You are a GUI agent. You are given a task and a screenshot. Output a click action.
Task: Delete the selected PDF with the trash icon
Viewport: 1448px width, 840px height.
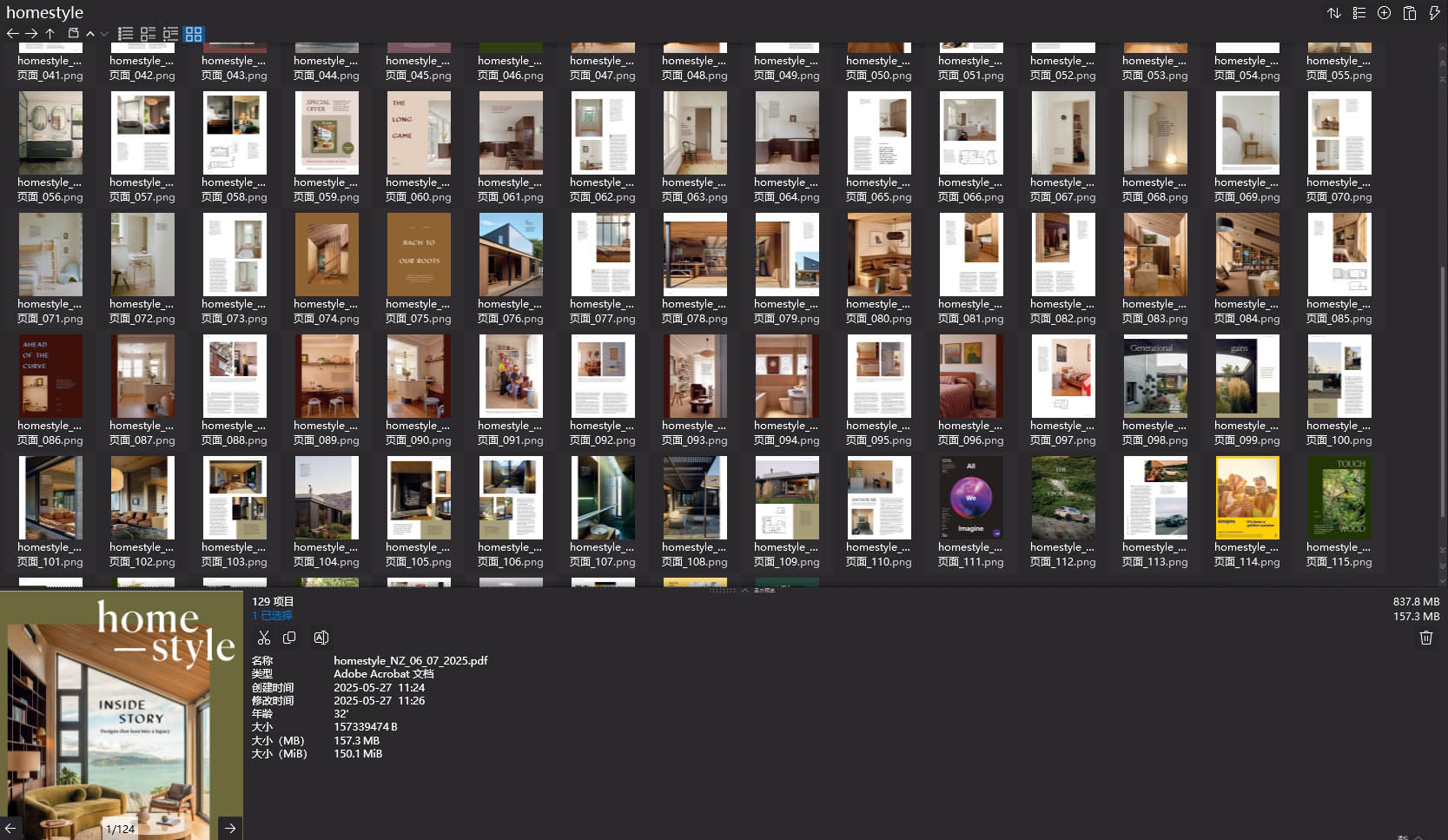[1425, 637]
